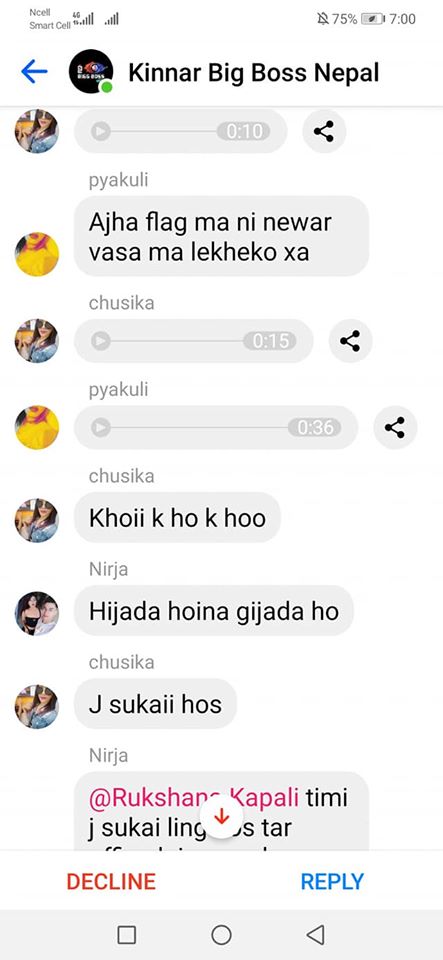Image resolution: width=443 pixels, height=960 pixels.
Task: Jump to latest messages with down arrow
Action: (x=222, y=816)
